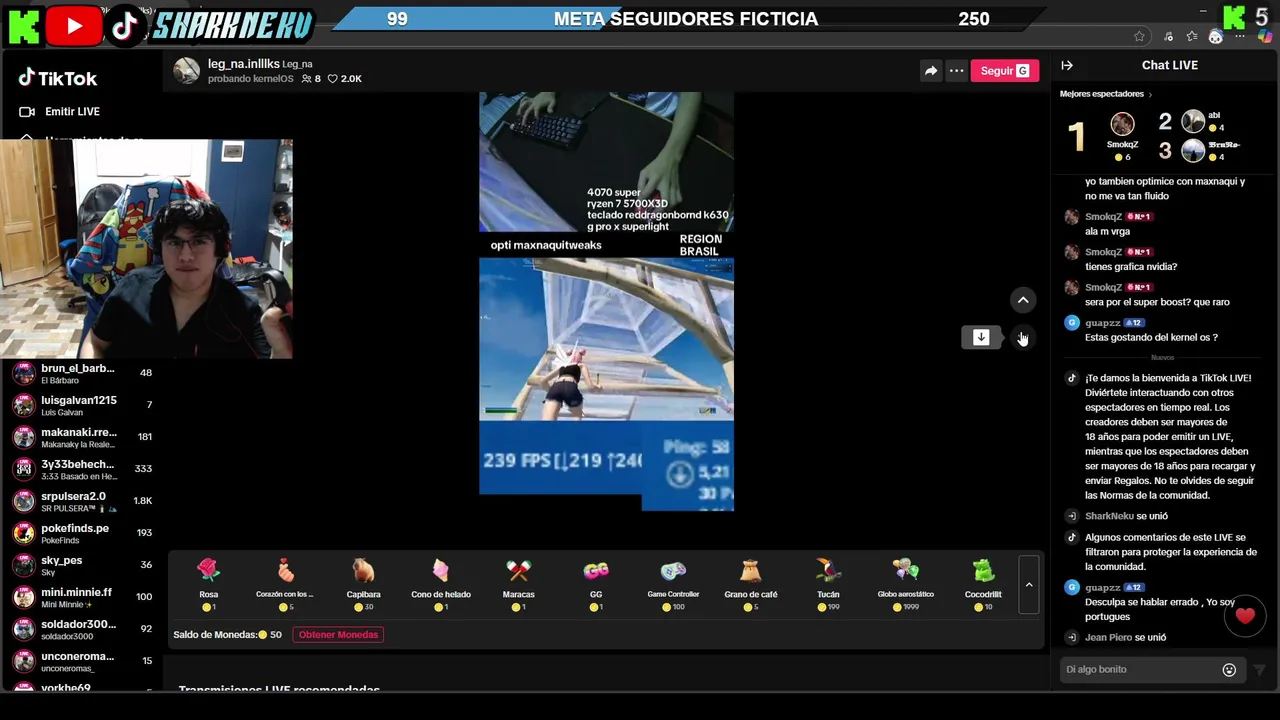Click guapzz username on the kernel os message

[x=1103, y=323]
